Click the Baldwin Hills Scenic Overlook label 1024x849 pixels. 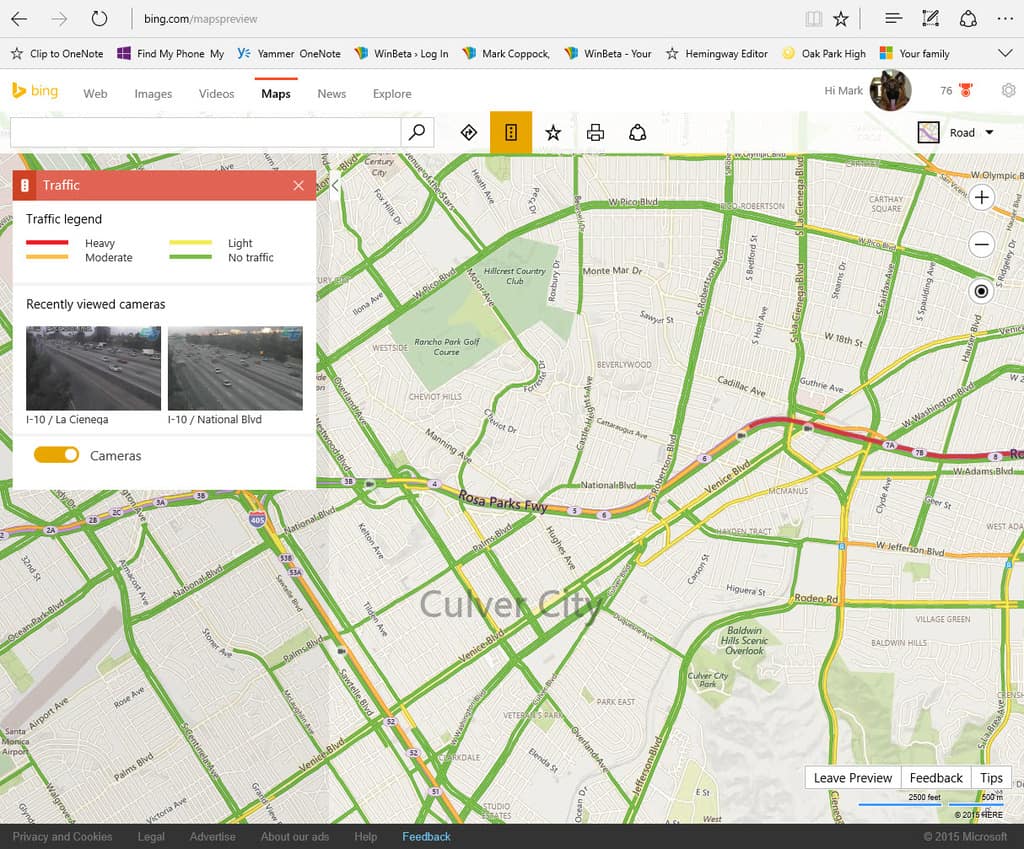744,641
